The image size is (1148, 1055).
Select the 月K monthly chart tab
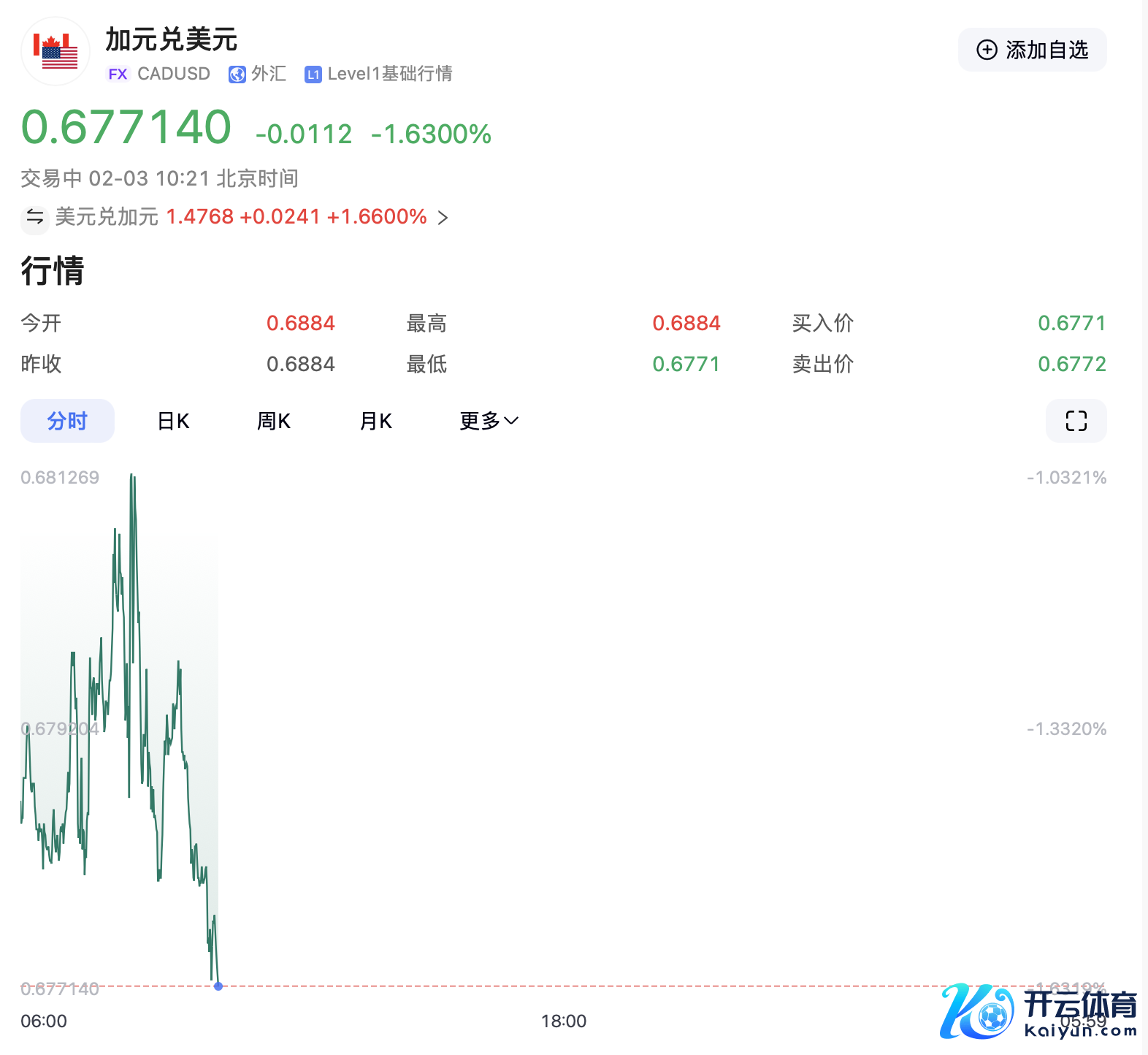point(376,421)
